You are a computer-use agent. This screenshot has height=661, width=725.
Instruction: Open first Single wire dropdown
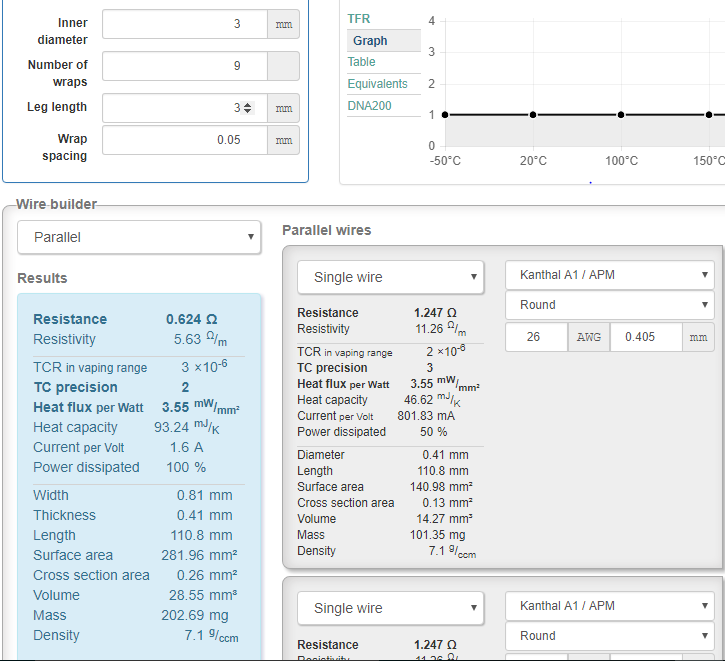point(391,277)
